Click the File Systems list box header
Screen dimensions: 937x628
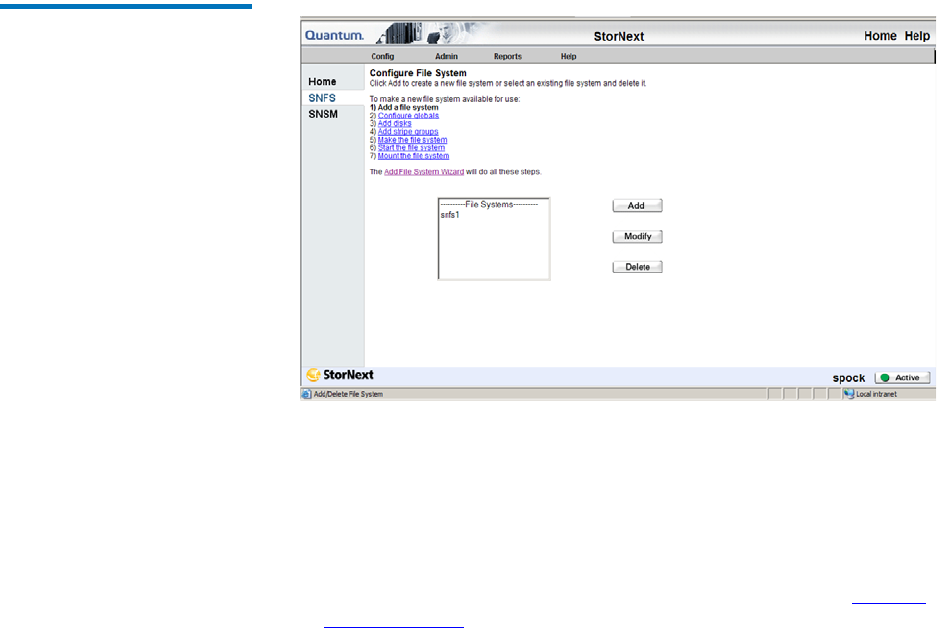click(x=489, y=204)
